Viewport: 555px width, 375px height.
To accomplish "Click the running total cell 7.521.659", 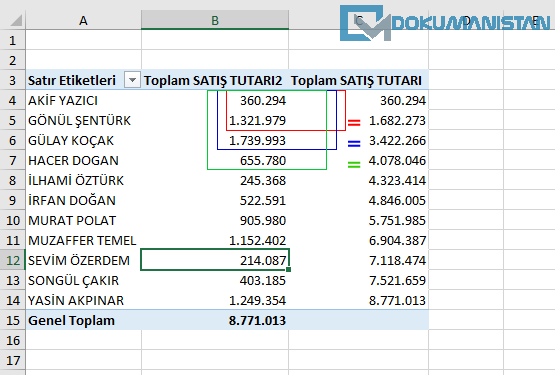I will [358, 280].
